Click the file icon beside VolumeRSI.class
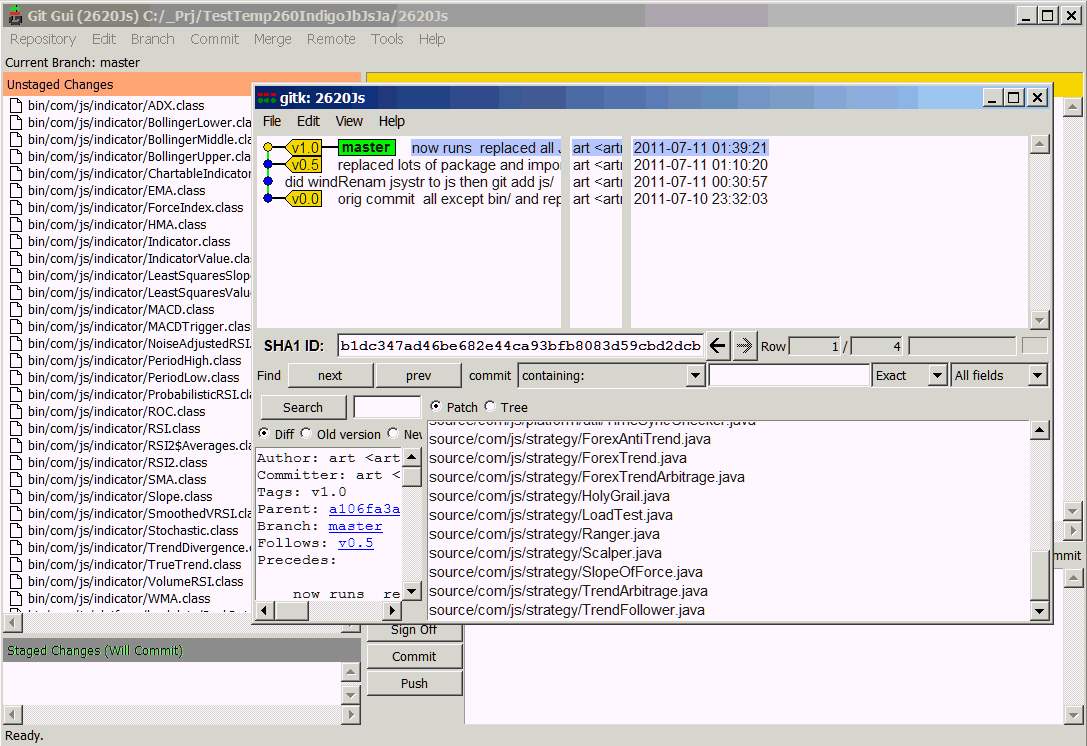The image size is (1087, 746). coord(15,581)
